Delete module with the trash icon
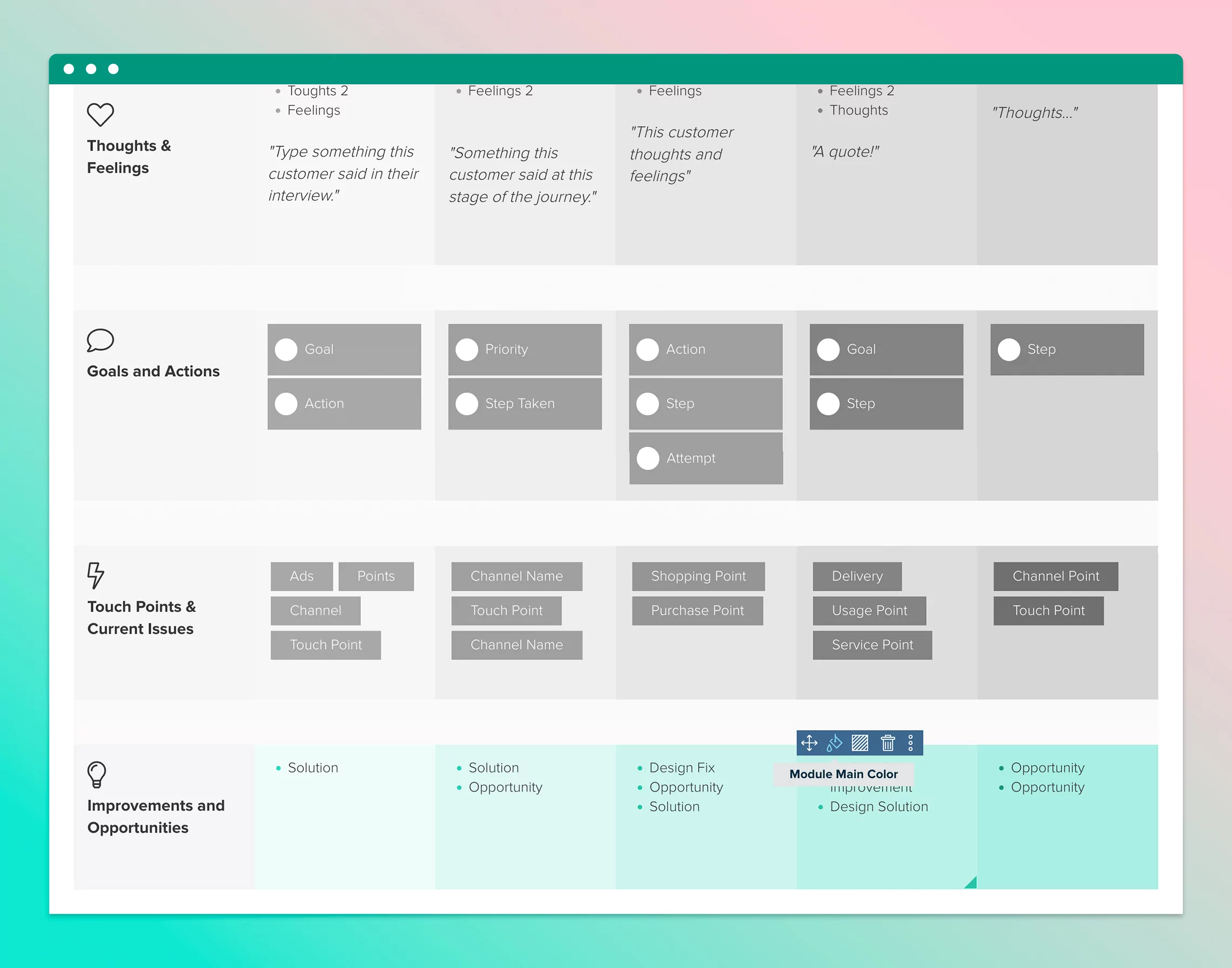1232x968 pixels. point(887,743)
